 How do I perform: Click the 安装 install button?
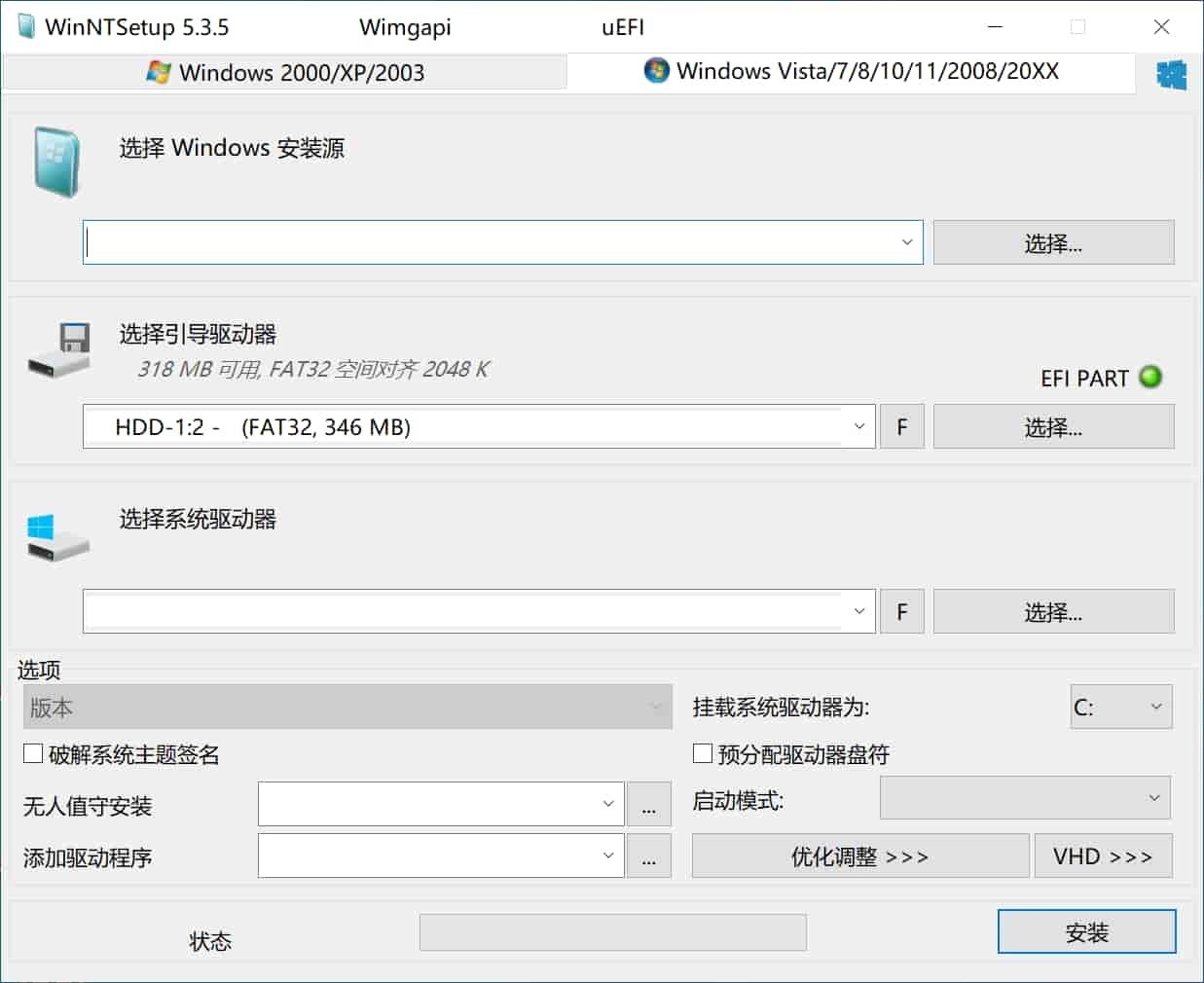[1087, 931]
